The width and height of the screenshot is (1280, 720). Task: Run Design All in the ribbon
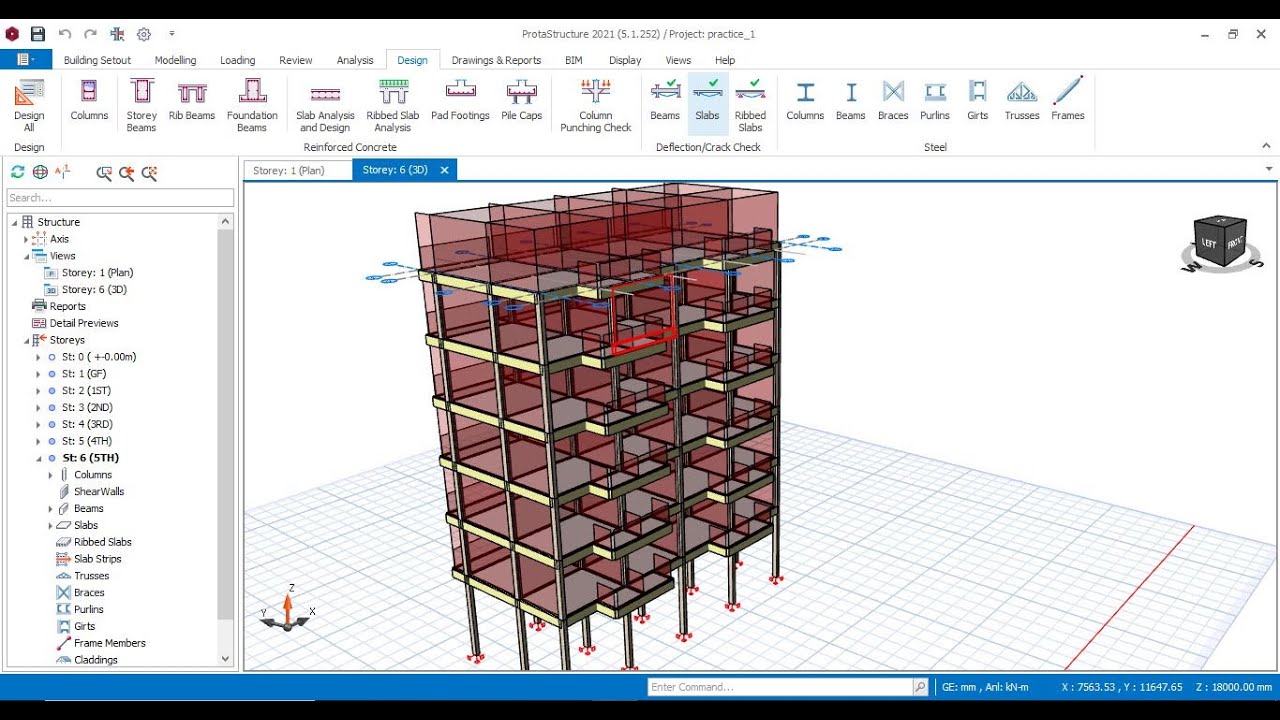pyautogui.click(x=29, y=105)
